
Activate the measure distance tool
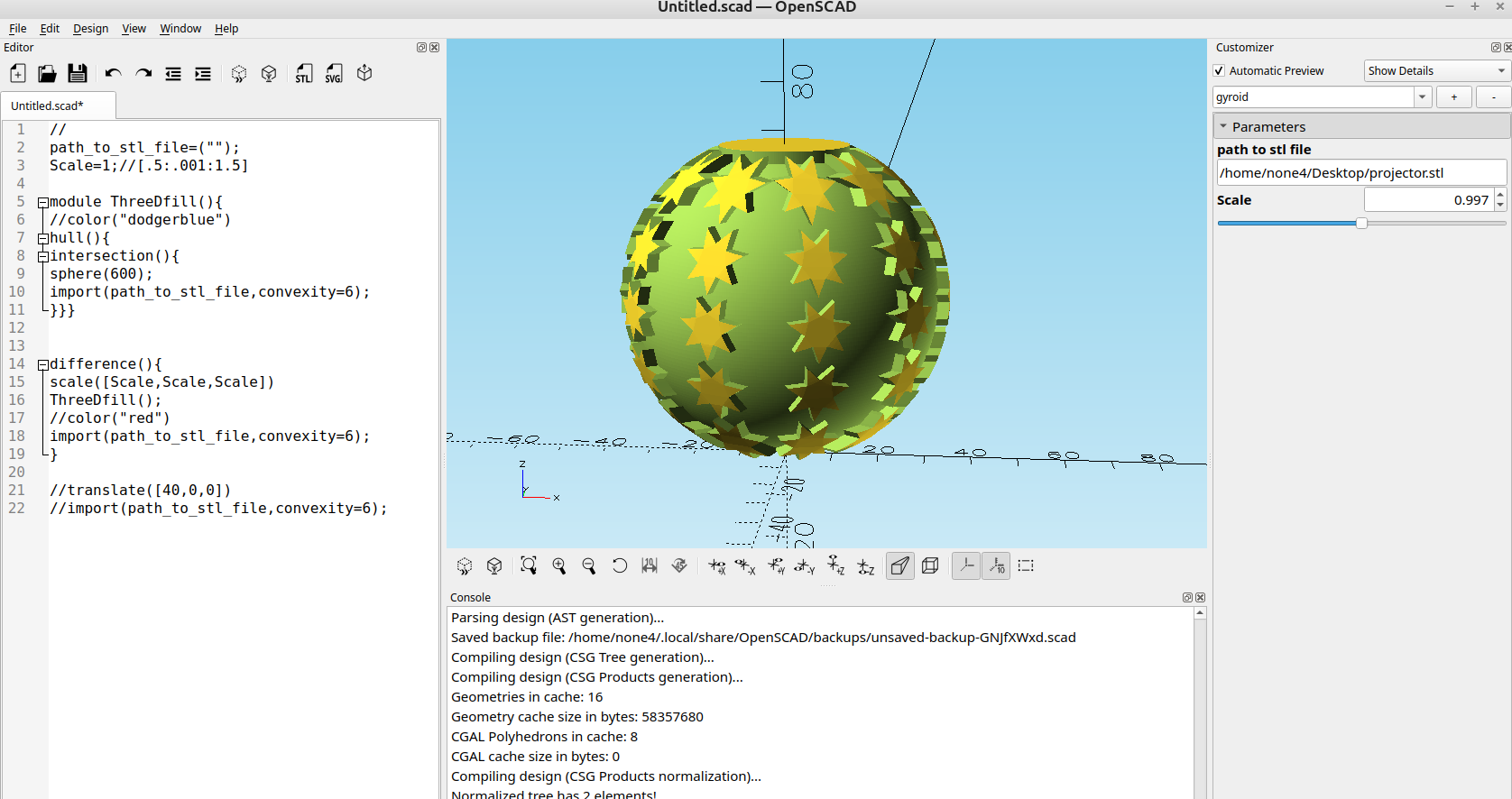650,565
